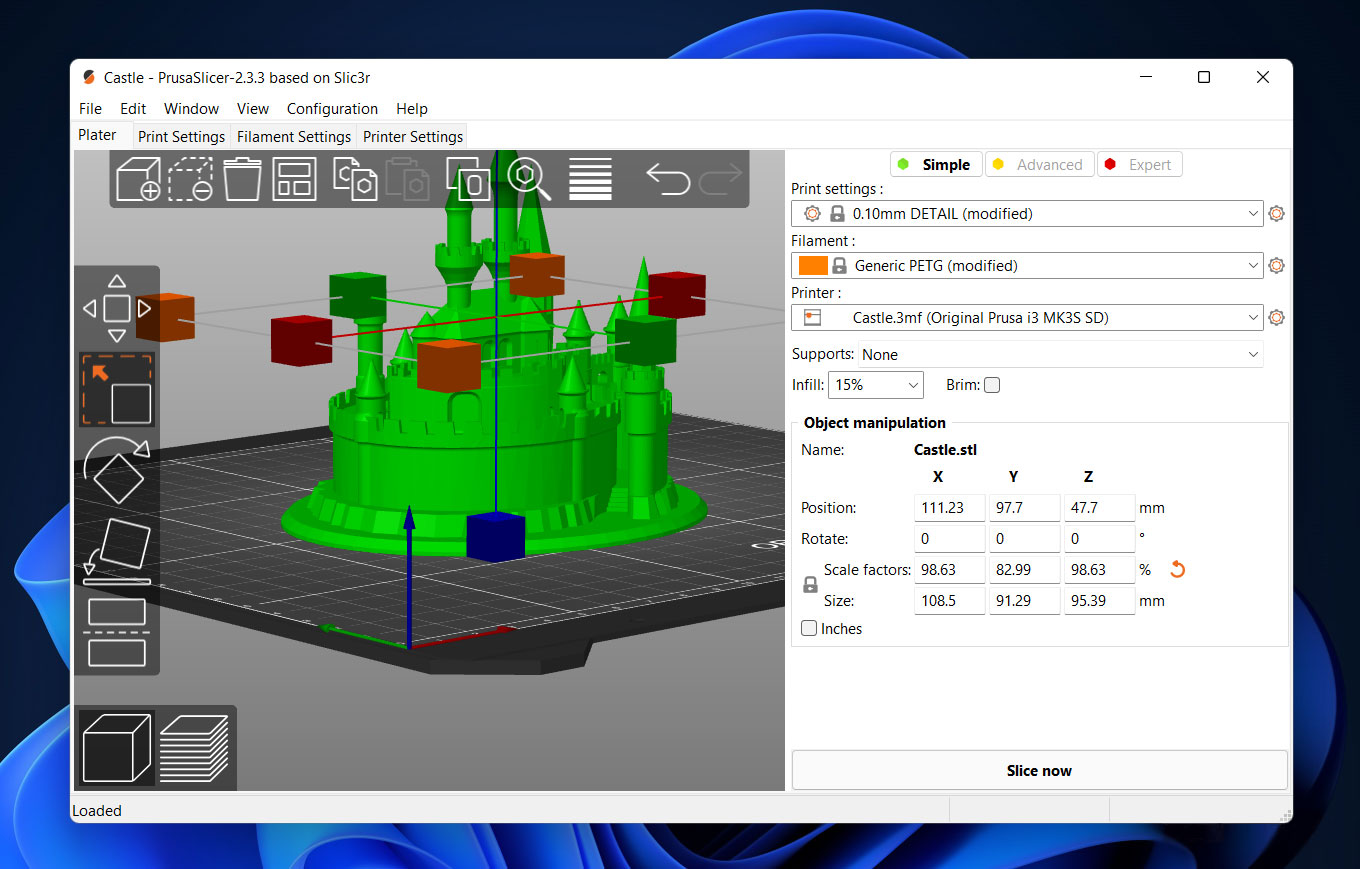
Task: Click the Arrange objects icon
Action: [294, 180]
